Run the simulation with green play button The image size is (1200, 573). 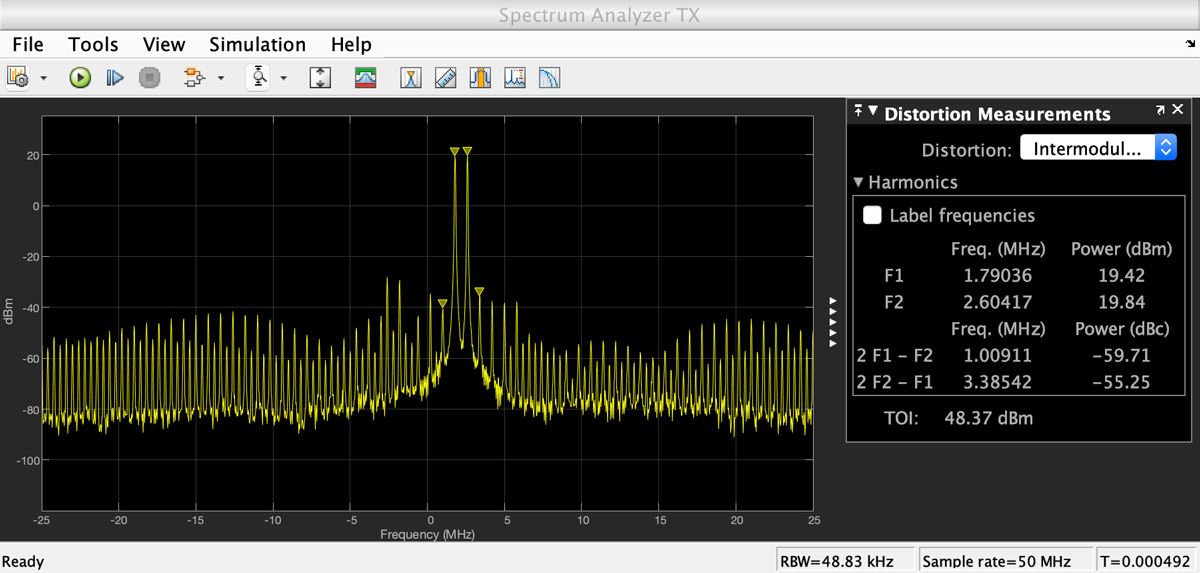(80, 77)
